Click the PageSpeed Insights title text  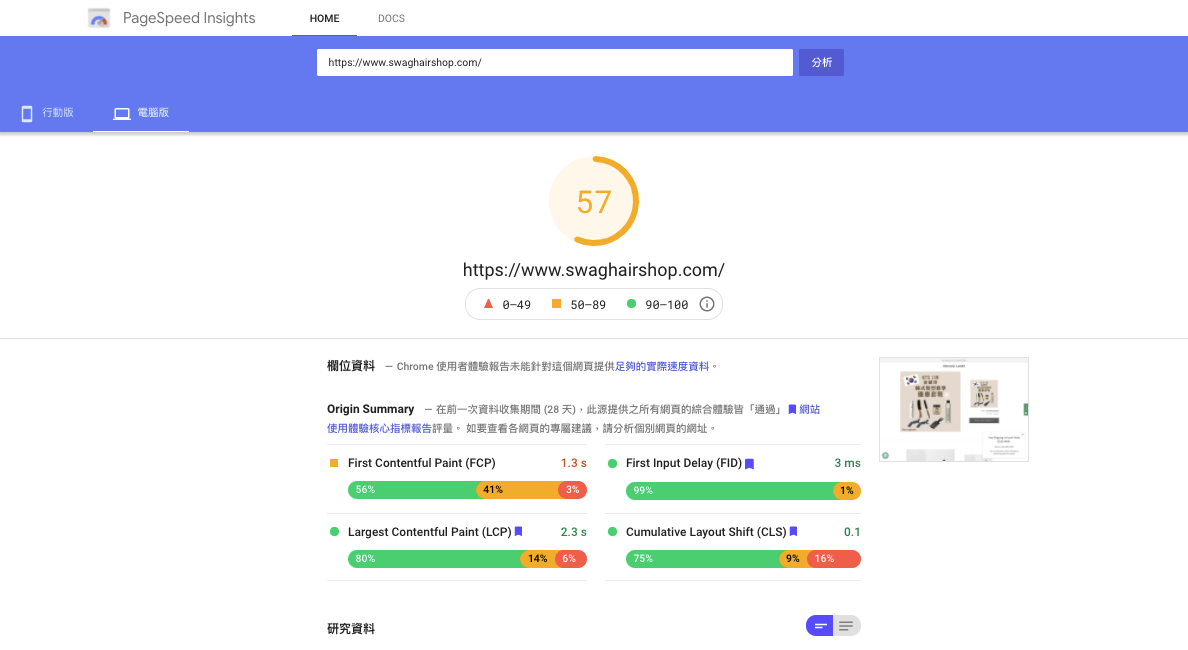point(189,18)
